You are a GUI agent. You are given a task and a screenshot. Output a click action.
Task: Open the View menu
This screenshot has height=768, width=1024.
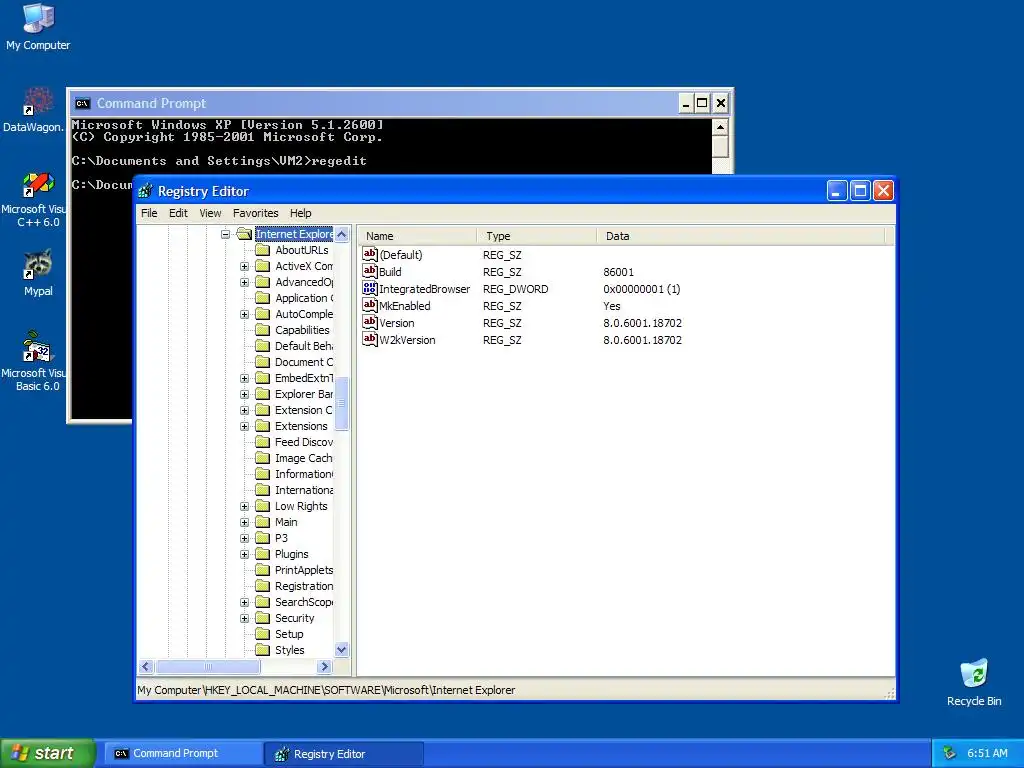tap(210, 213)
